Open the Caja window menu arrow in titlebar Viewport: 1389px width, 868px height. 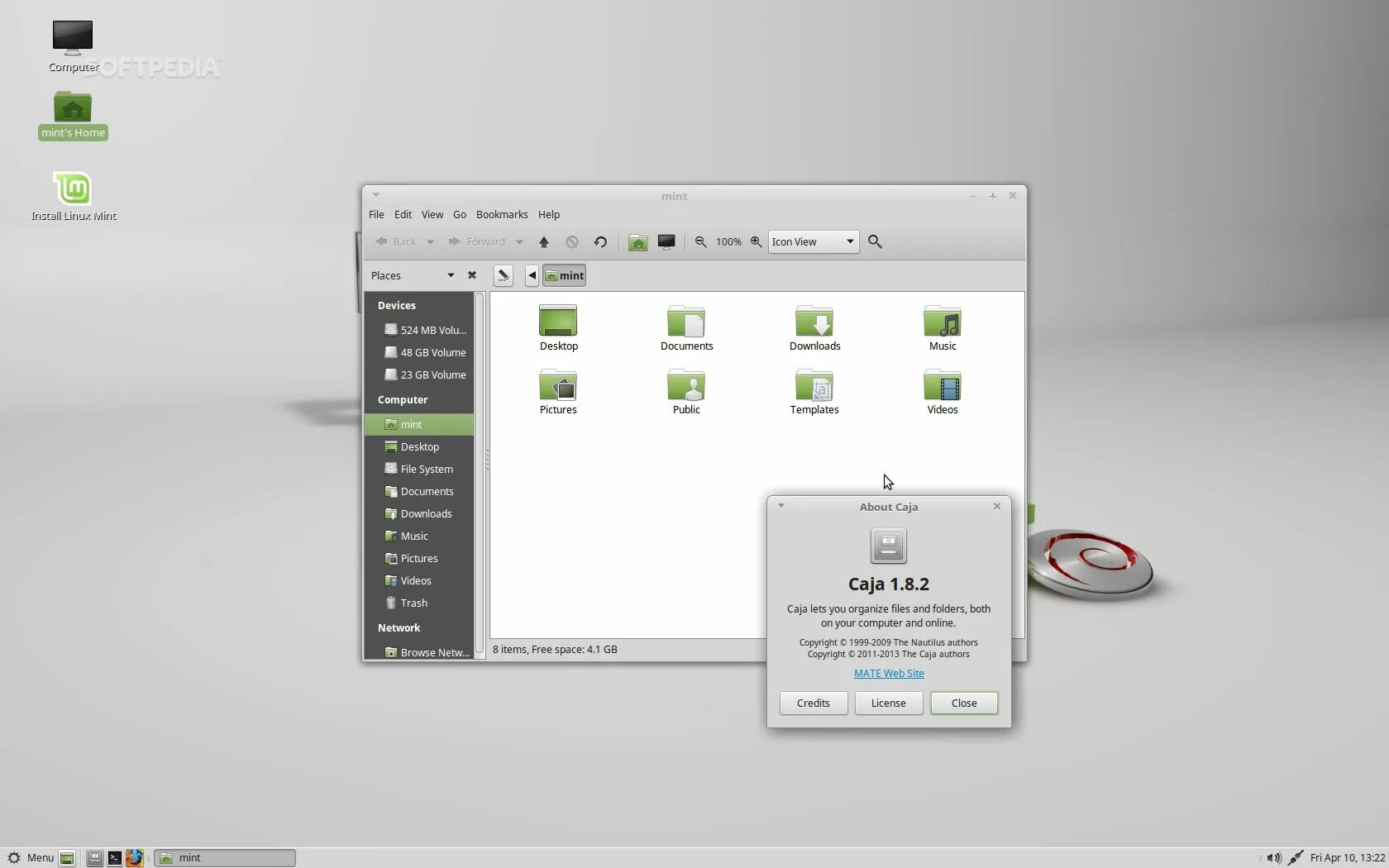tap(375, 196)
